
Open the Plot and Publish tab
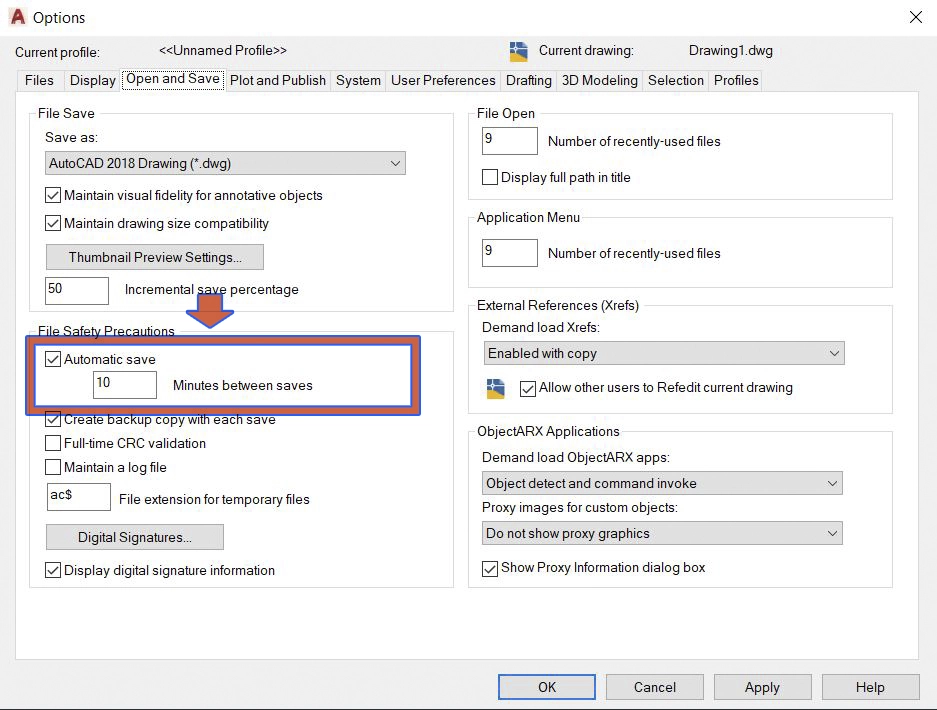coord(278,80)
